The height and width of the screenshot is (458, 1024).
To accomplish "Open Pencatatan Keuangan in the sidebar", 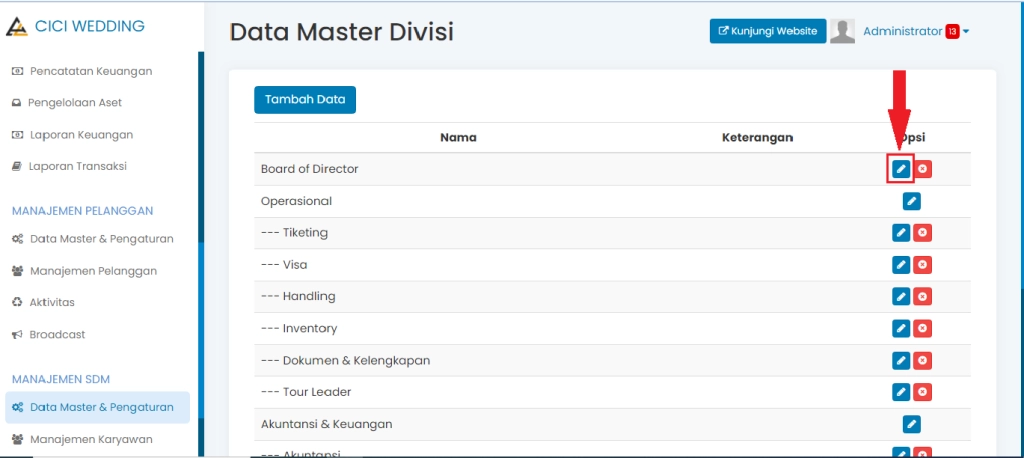I will click(90, 71).
